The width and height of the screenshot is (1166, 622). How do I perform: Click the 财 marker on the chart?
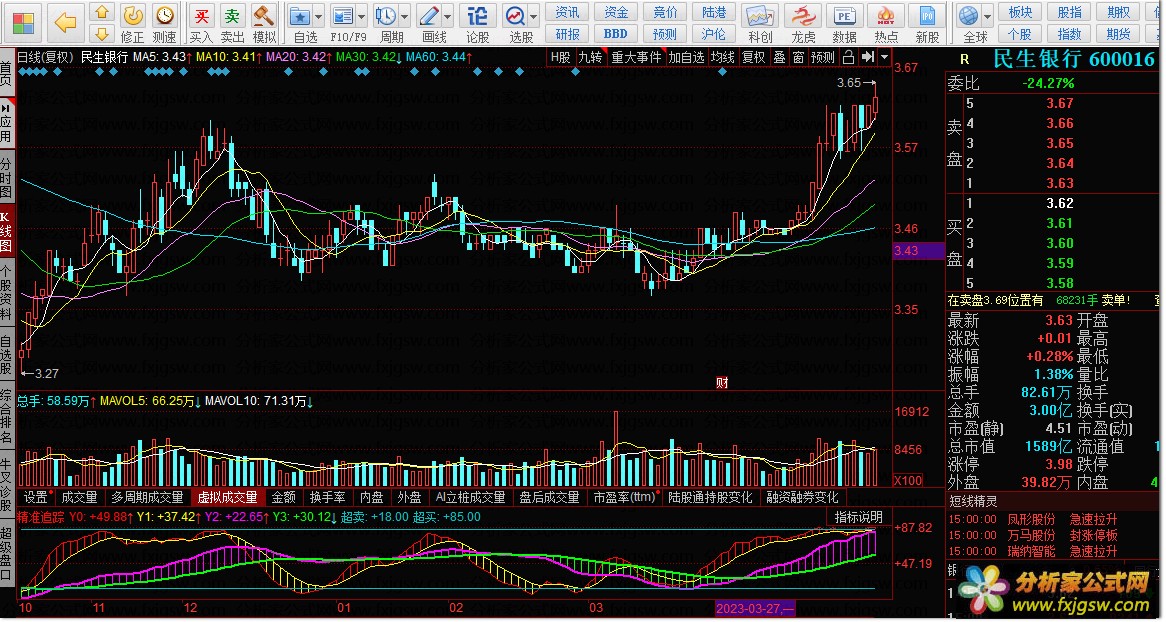pos(721,382)
